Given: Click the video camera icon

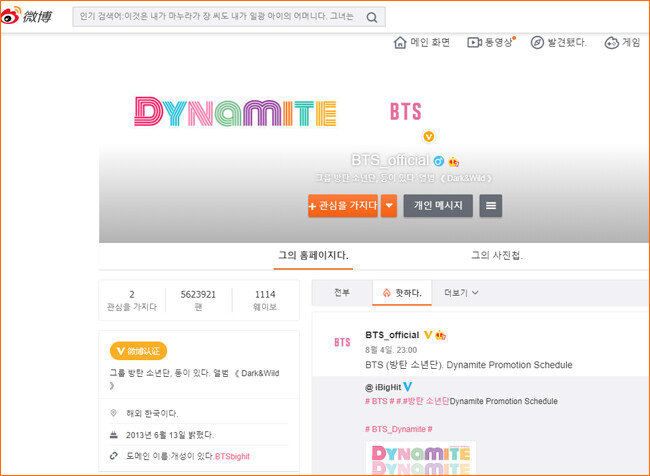Looking at the screenshot, I should (x=474, y=42).
